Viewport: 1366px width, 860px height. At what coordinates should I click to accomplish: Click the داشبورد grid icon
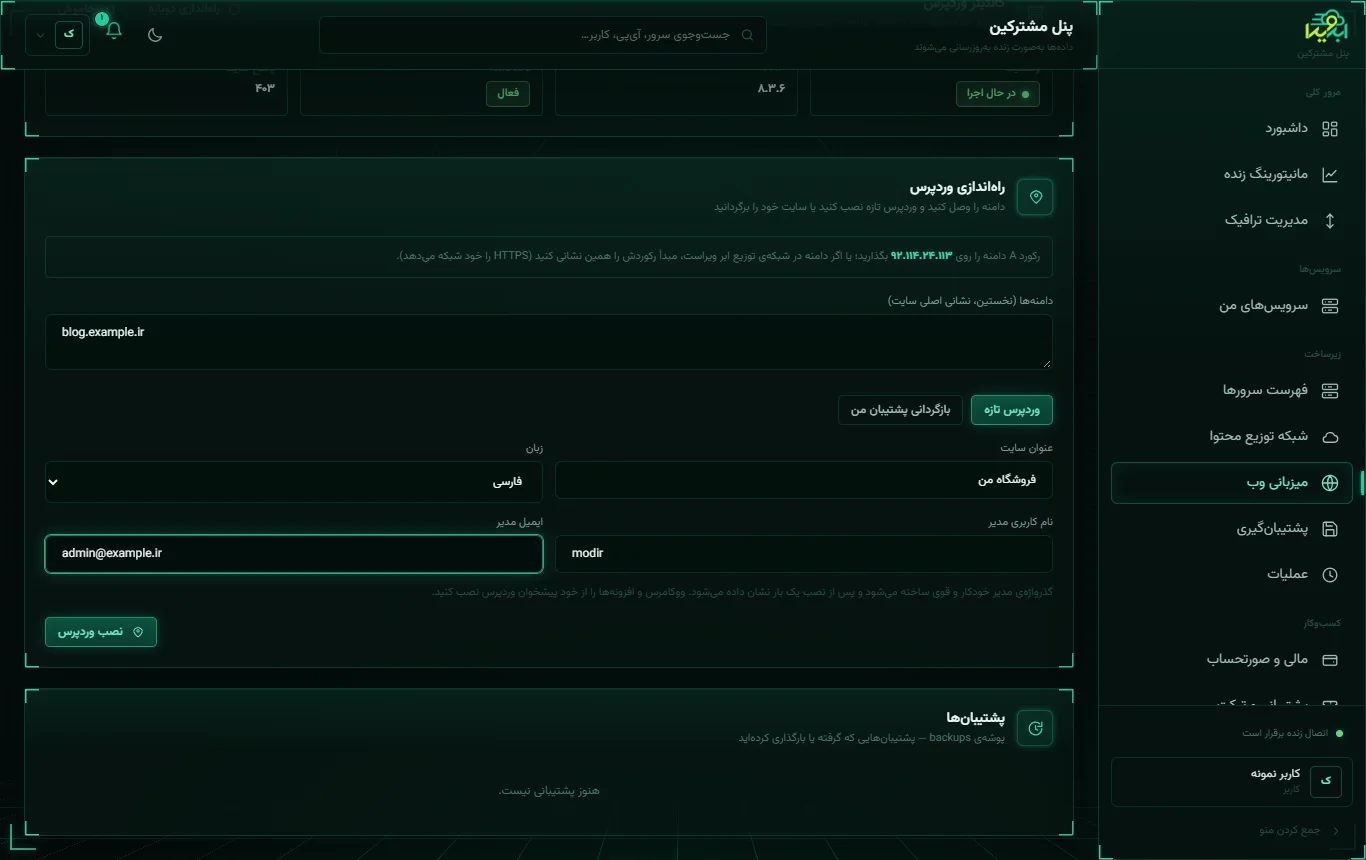[1329, 129]
